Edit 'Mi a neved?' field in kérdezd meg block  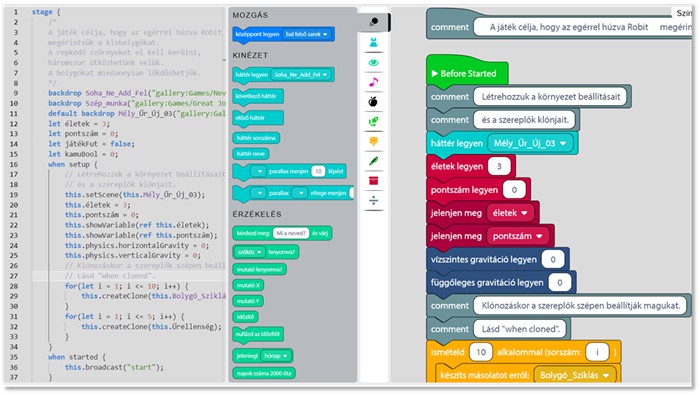click(290, 233)
